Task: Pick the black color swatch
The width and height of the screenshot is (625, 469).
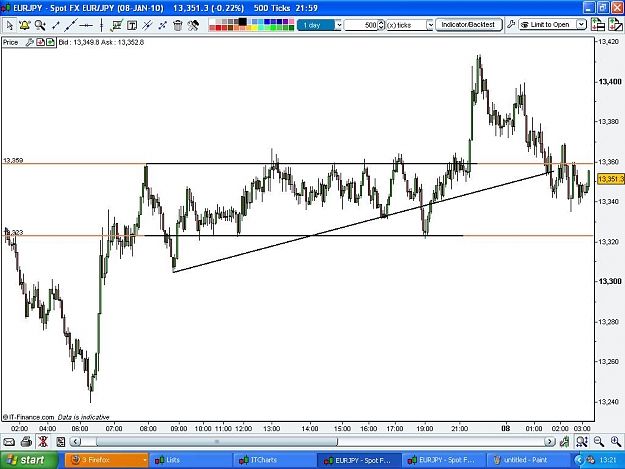Action: (242, 22)
